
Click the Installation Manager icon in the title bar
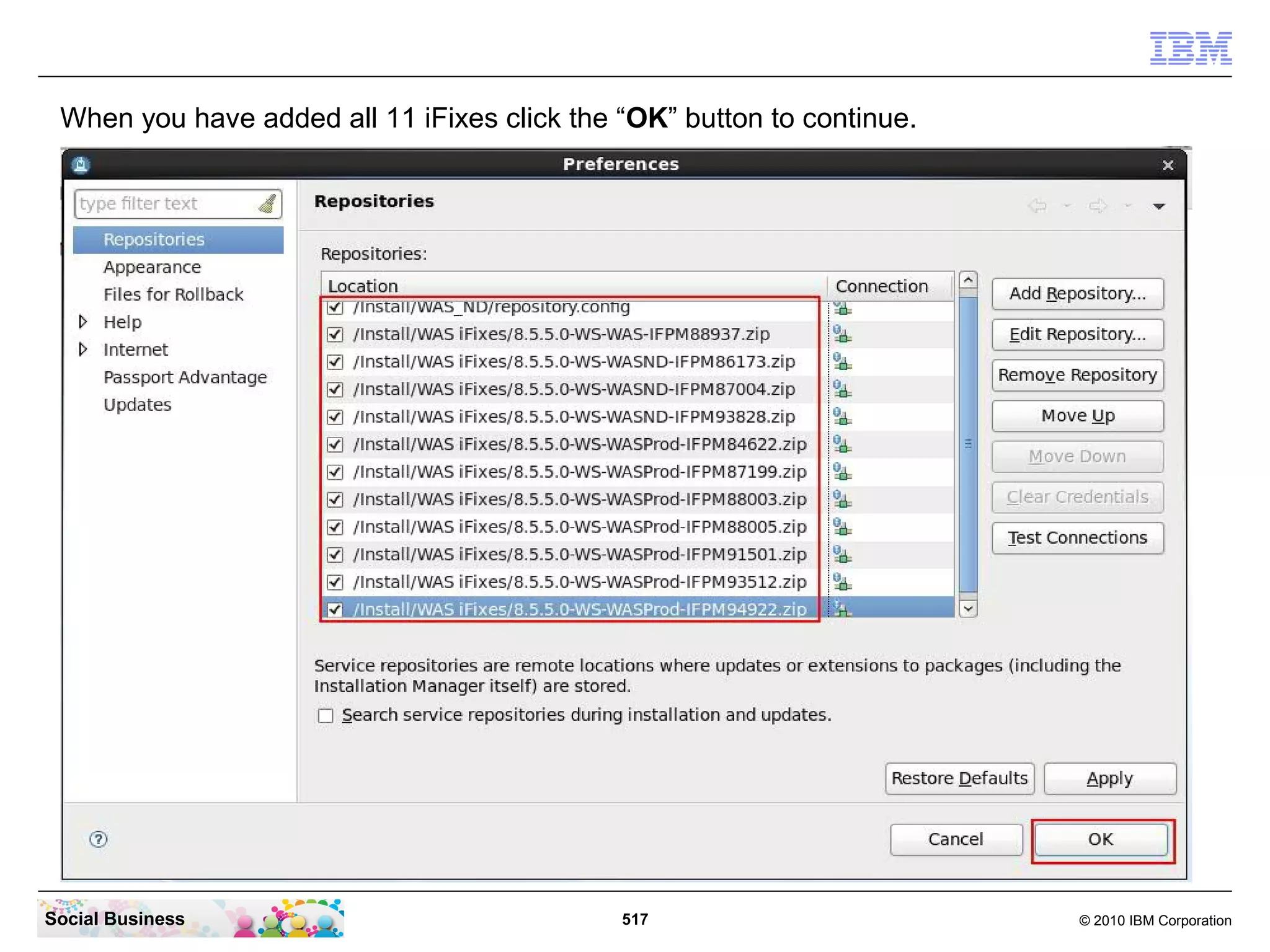pos(81,164)
